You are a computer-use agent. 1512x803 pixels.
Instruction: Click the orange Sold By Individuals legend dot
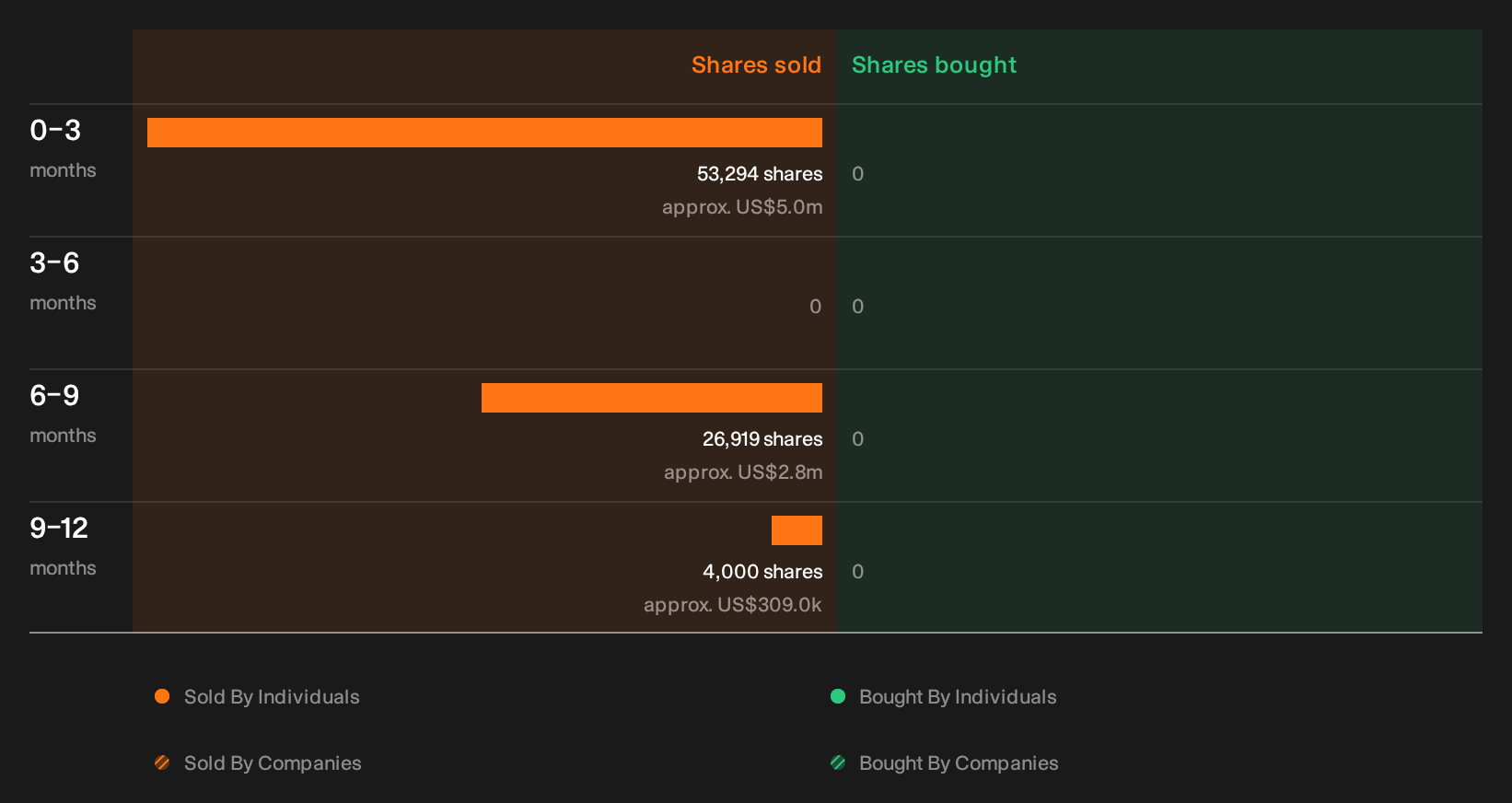click(162, 696)
